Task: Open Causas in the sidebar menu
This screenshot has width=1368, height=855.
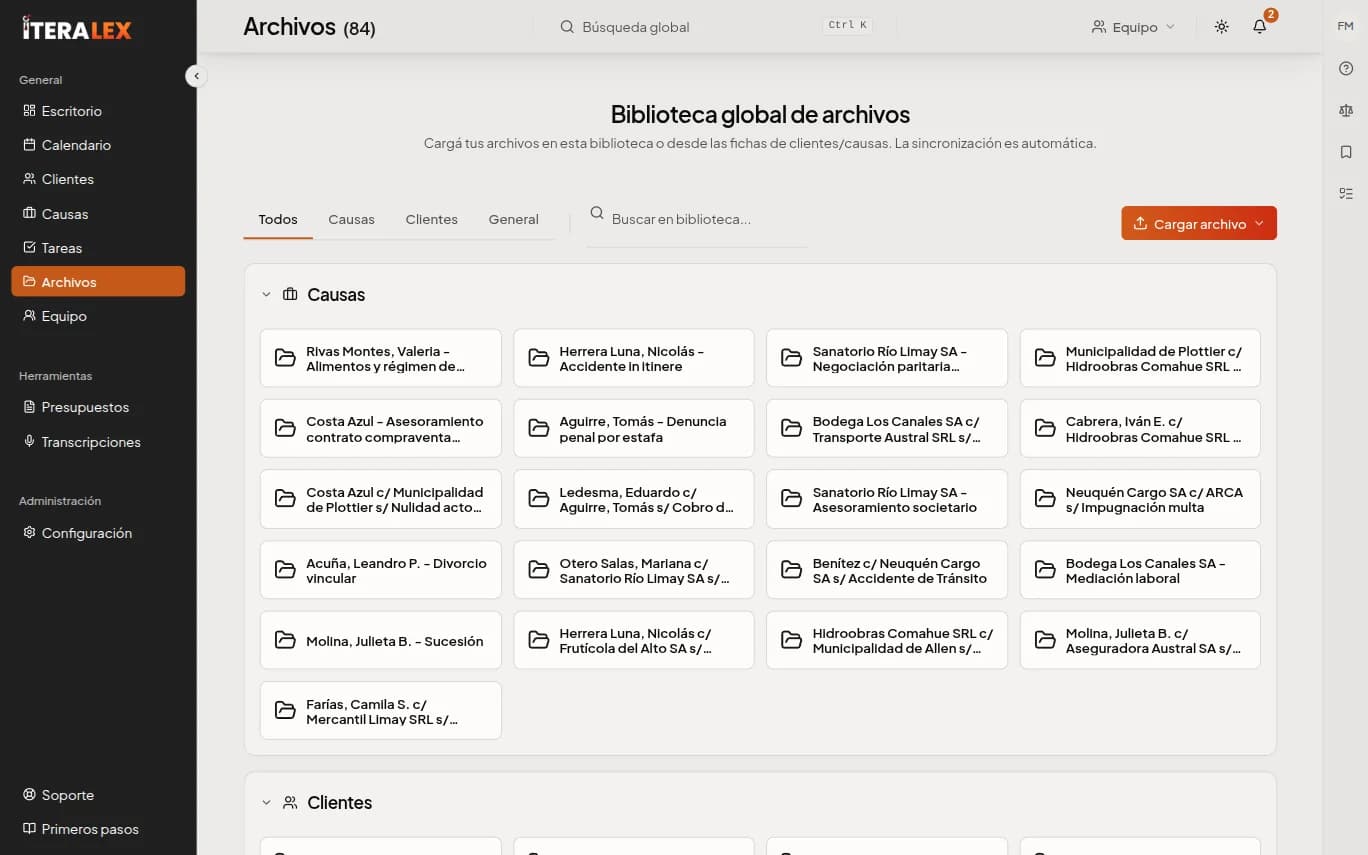Action: coord(98,214)
